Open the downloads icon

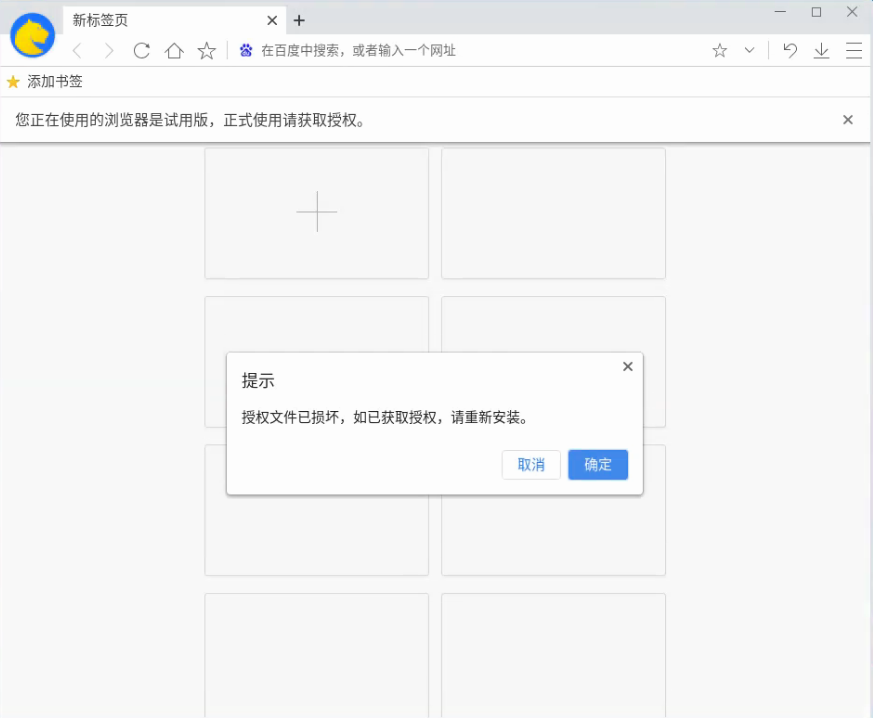(x=821, y=51)
